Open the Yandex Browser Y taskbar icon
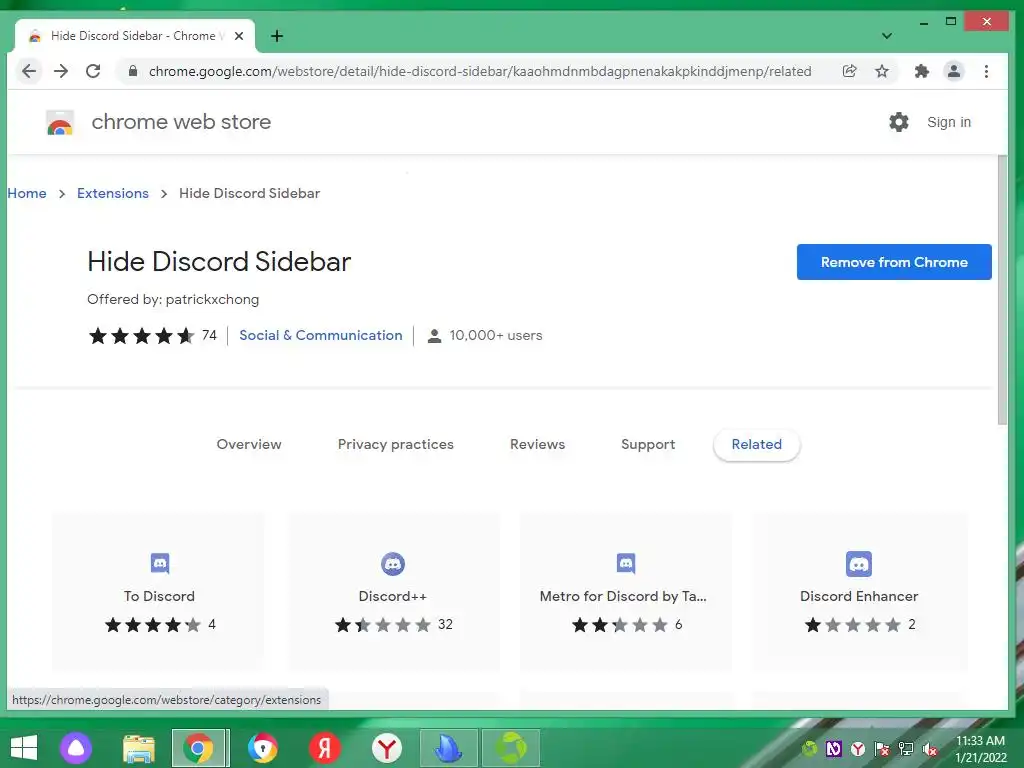 (386, 748)
